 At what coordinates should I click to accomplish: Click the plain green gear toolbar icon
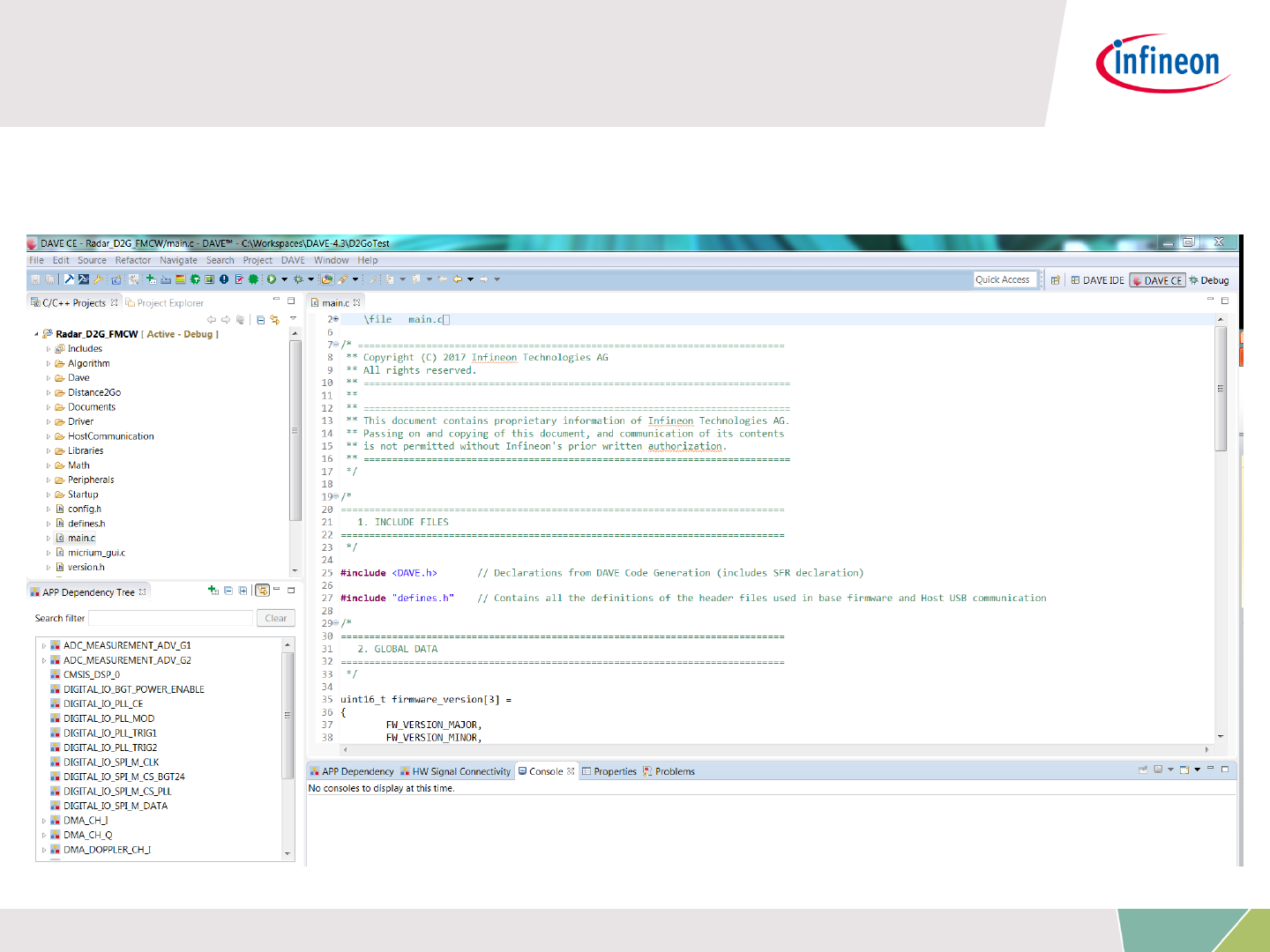[253, 279]
